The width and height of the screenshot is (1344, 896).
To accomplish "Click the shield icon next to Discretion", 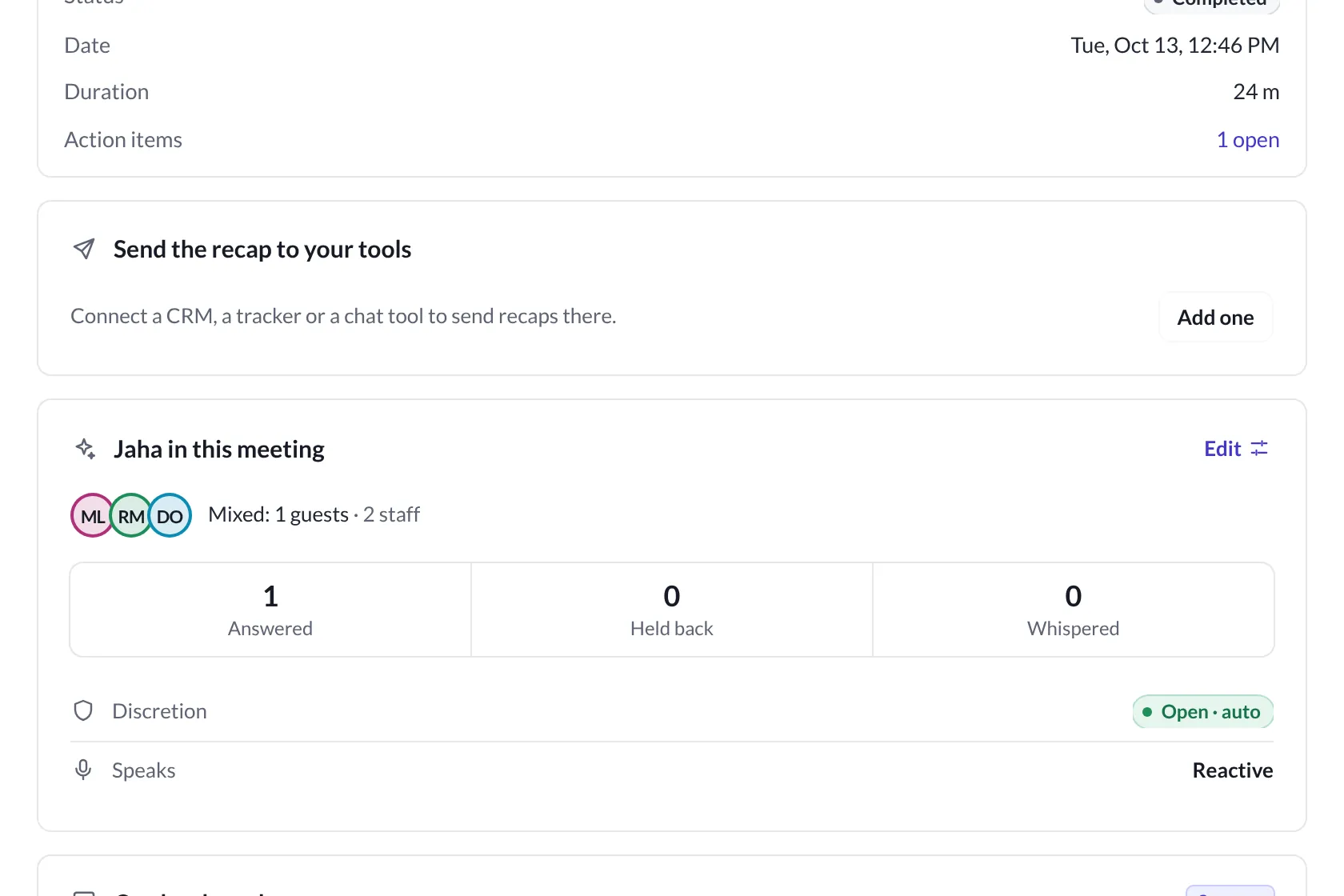I will pyautogui.click(x=83, y=710).
